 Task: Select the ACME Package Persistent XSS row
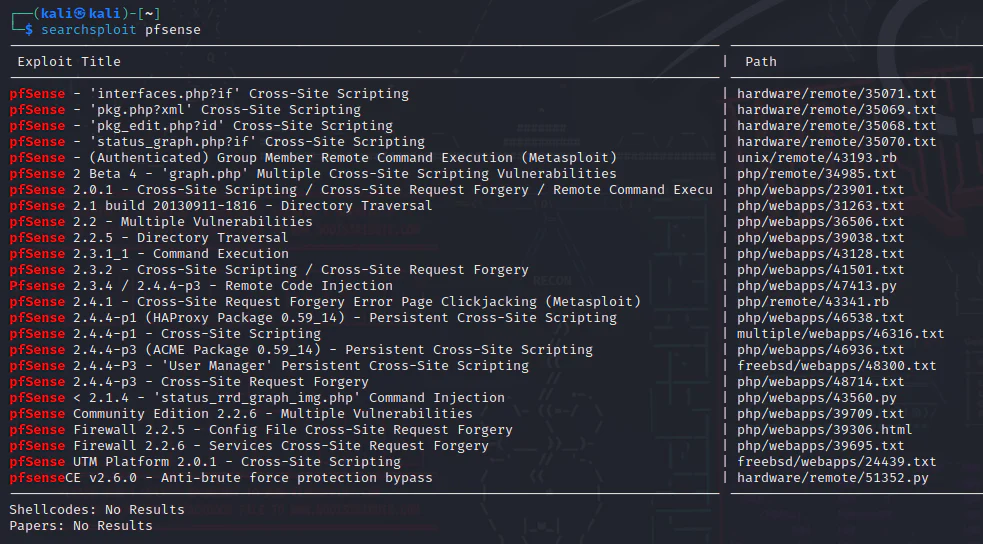[301, 349]
